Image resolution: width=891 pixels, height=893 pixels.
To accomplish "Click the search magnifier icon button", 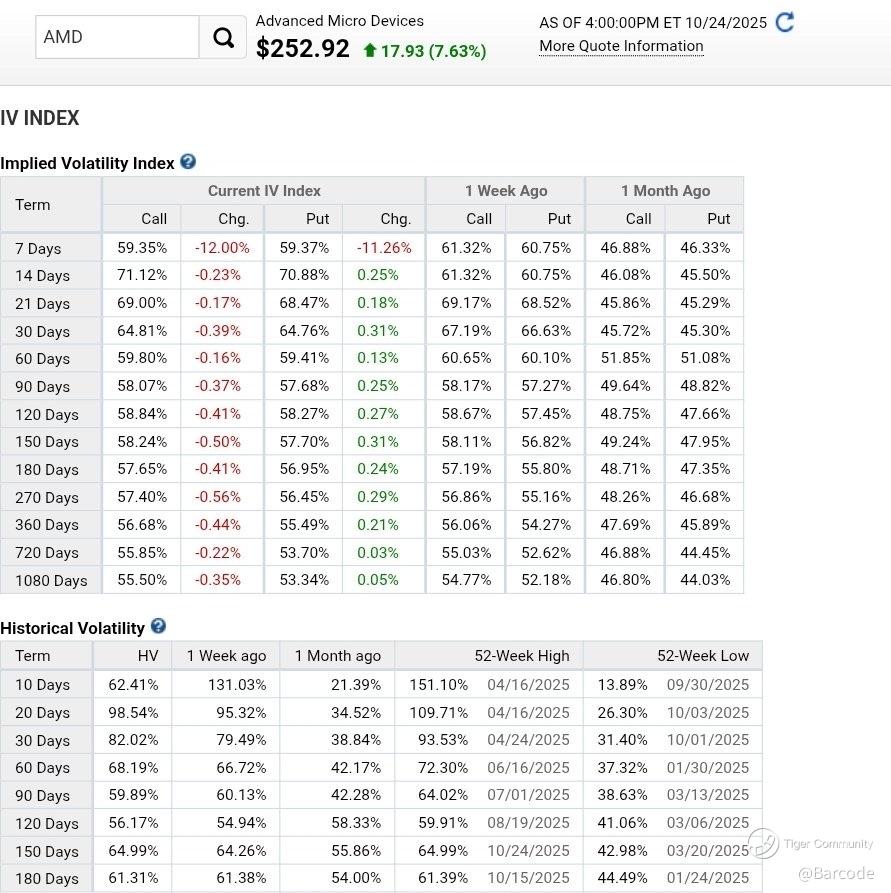I will coord(223,38).
